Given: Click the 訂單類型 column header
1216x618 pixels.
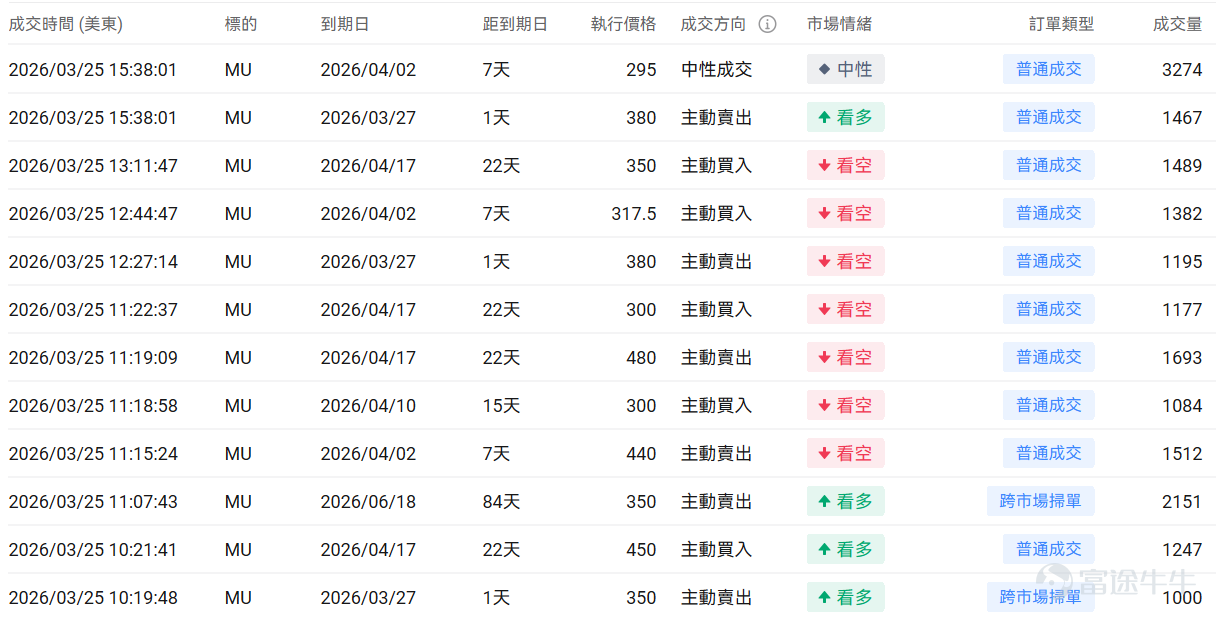Looking at the screenshot, I should click(1062, 24).
